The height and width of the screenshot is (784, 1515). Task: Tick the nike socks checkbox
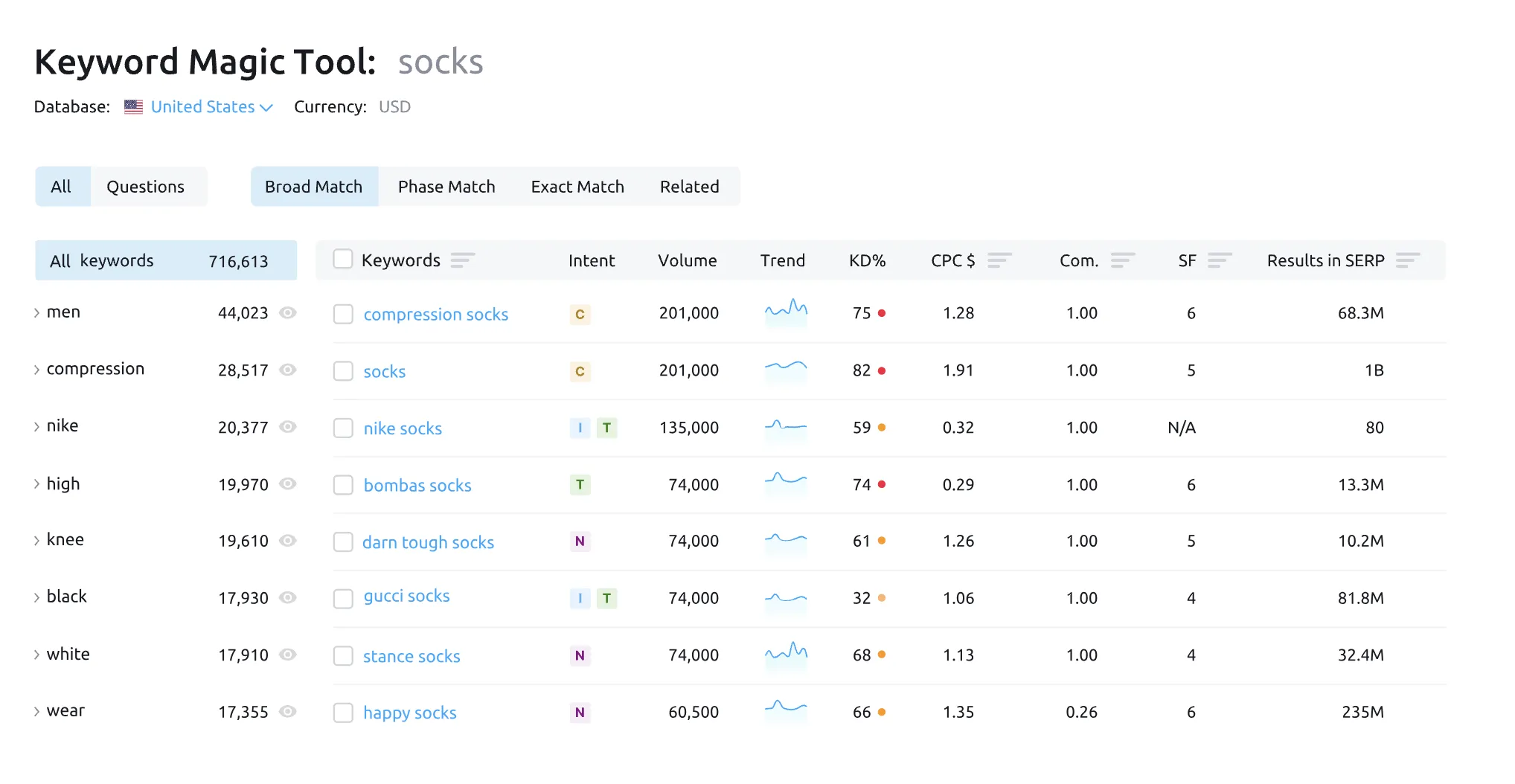click(343, 428)
